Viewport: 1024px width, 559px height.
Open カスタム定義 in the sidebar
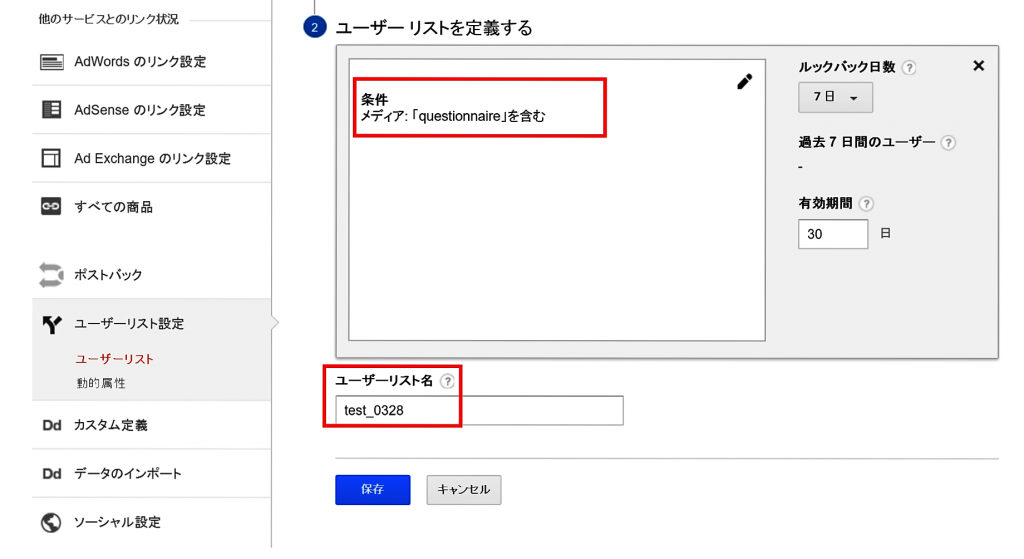[110, 425]
